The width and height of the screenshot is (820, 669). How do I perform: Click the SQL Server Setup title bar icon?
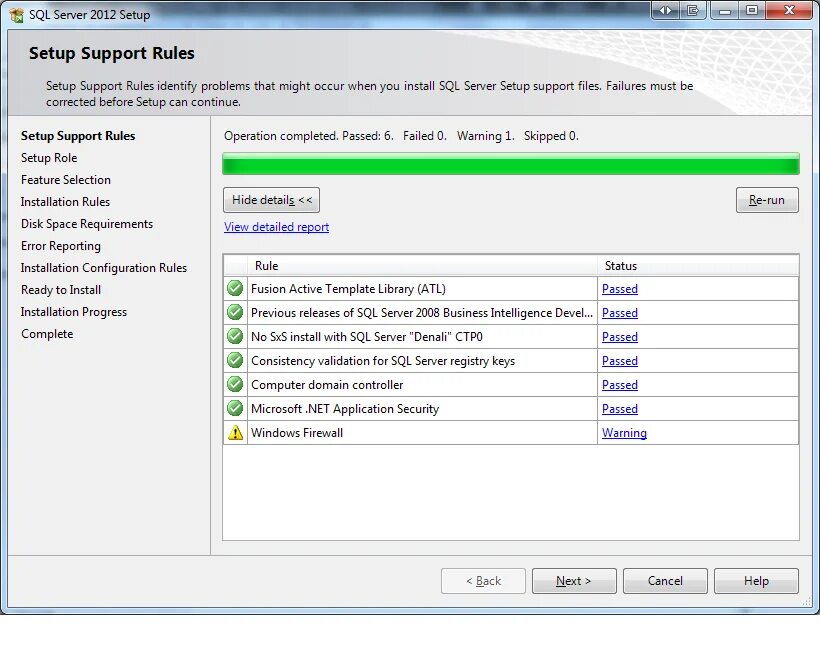[17, 15]
